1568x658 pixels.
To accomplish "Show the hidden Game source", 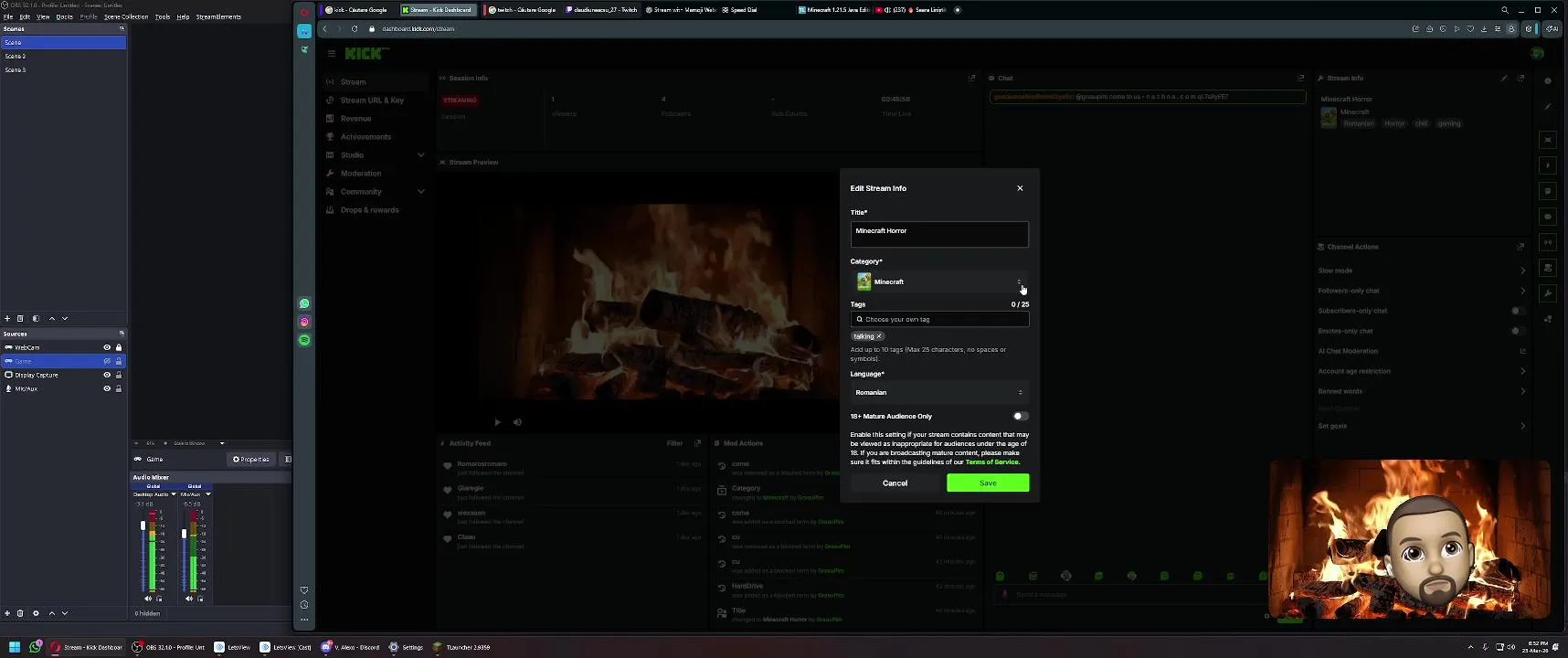I will [x=107, y=361].
